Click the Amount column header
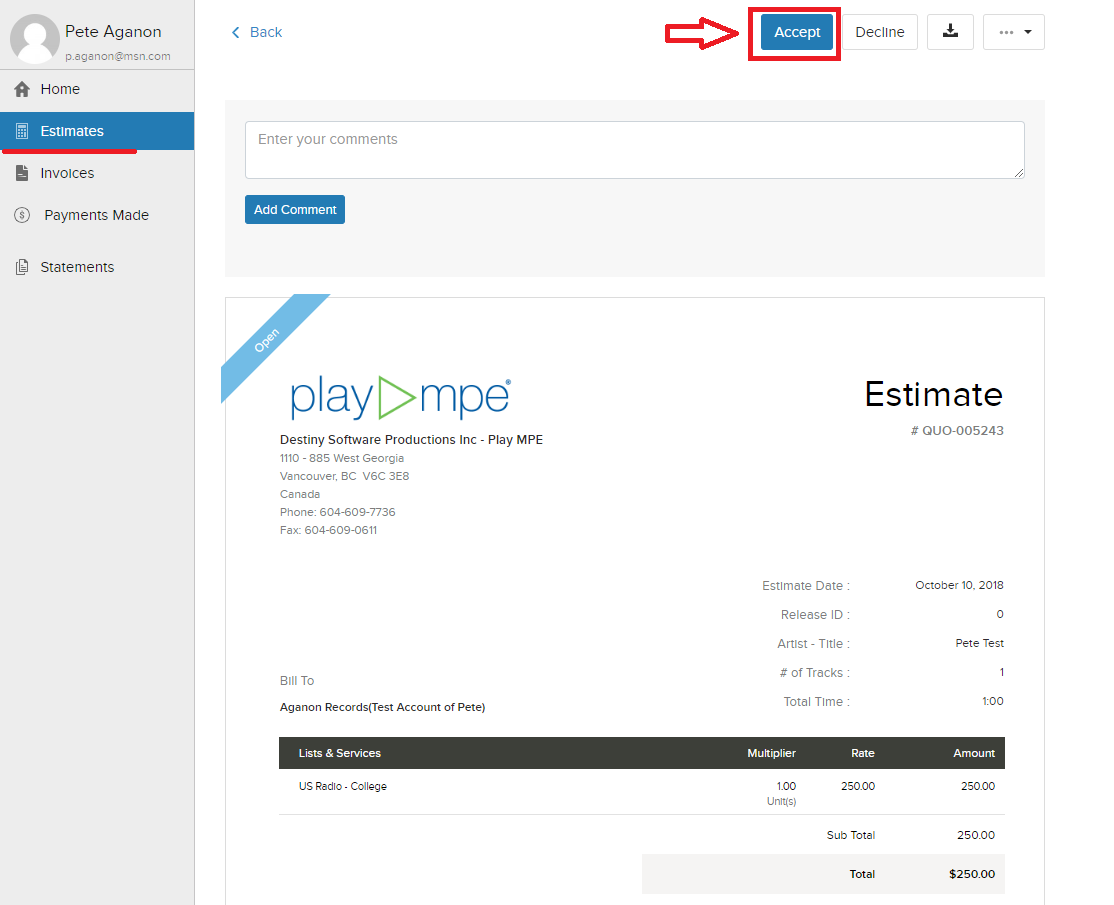 [973, 753]
